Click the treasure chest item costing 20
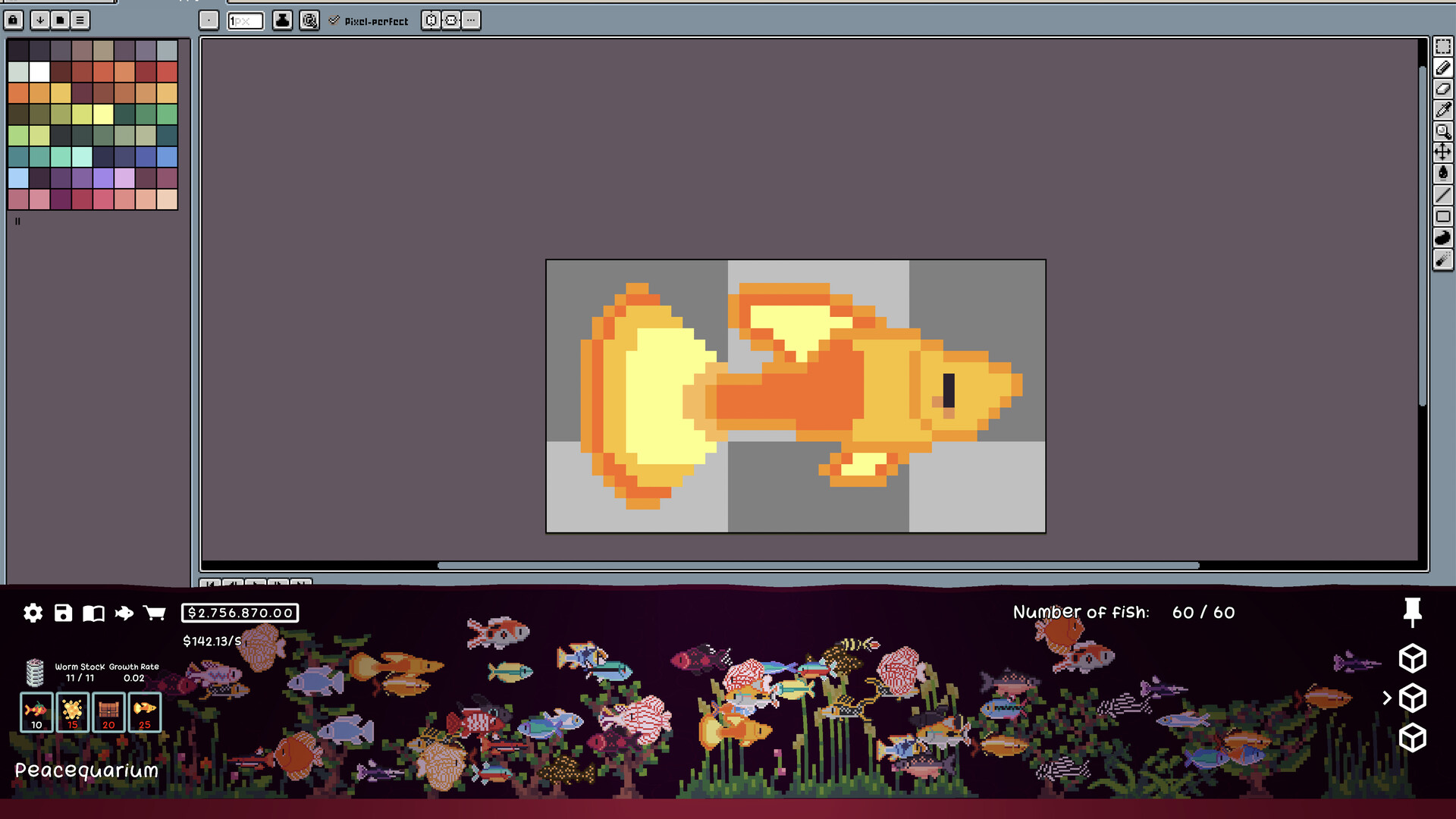1456x819 pixels. 108,712
